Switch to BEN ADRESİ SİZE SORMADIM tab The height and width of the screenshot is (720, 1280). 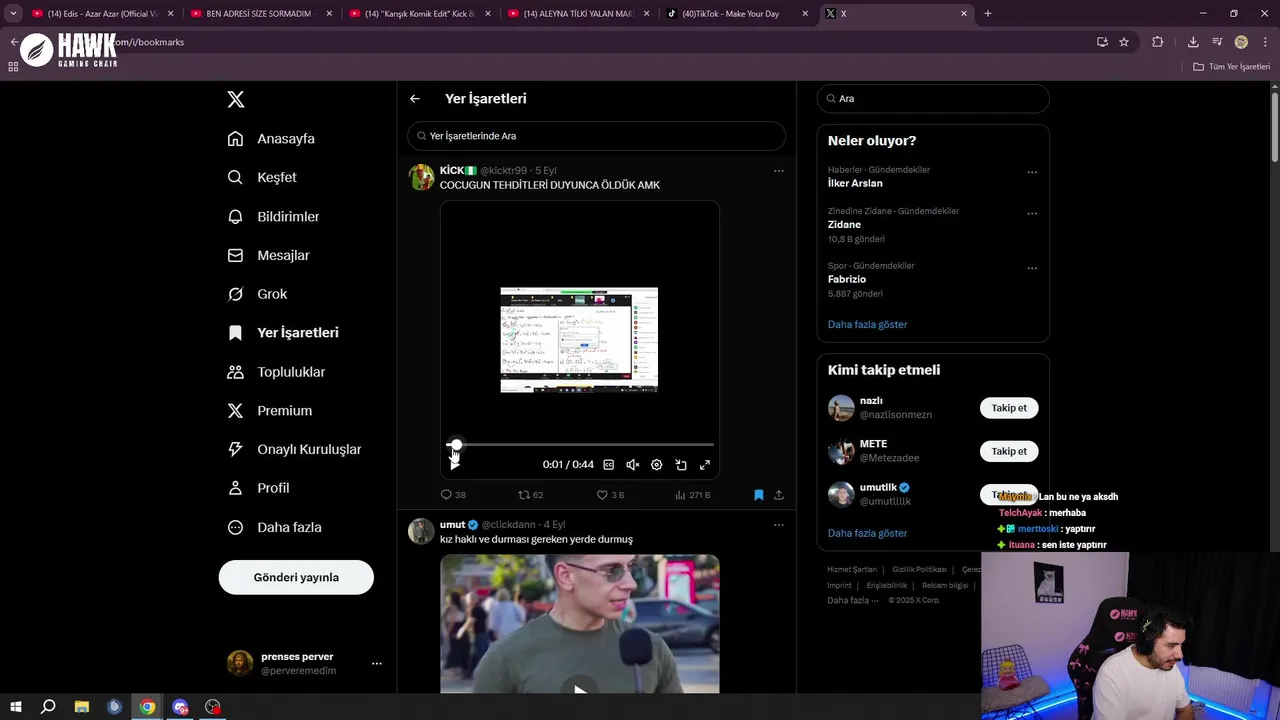pyautogui.click(x=260, y=14)
